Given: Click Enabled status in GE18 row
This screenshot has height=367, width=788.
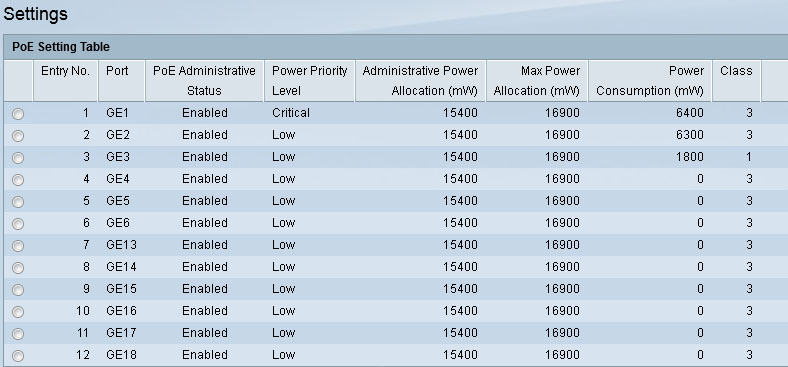Looking at the screenshot, I should [205, 355].
